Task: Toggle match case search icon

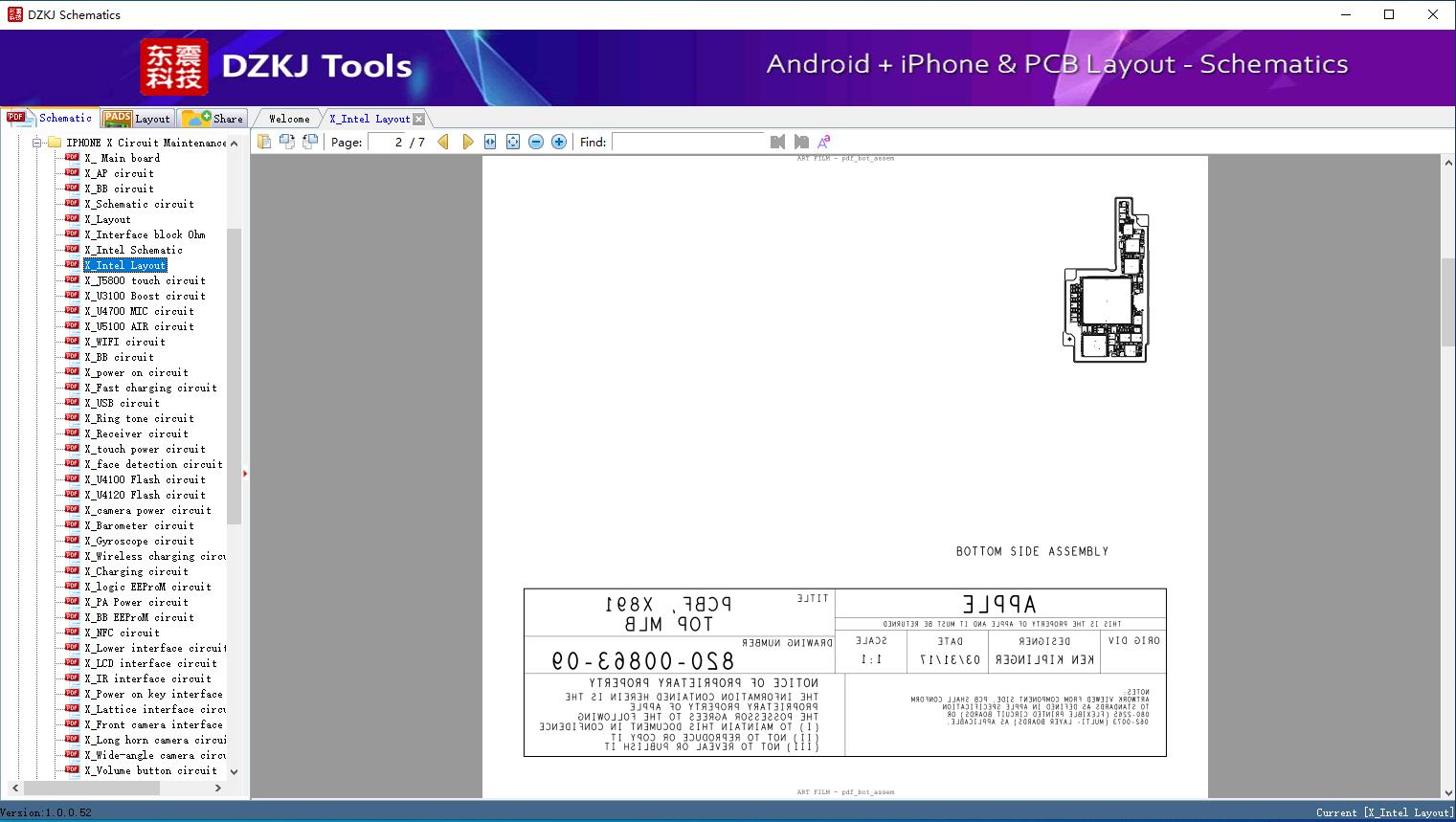Action: click(x=824, y=142)
